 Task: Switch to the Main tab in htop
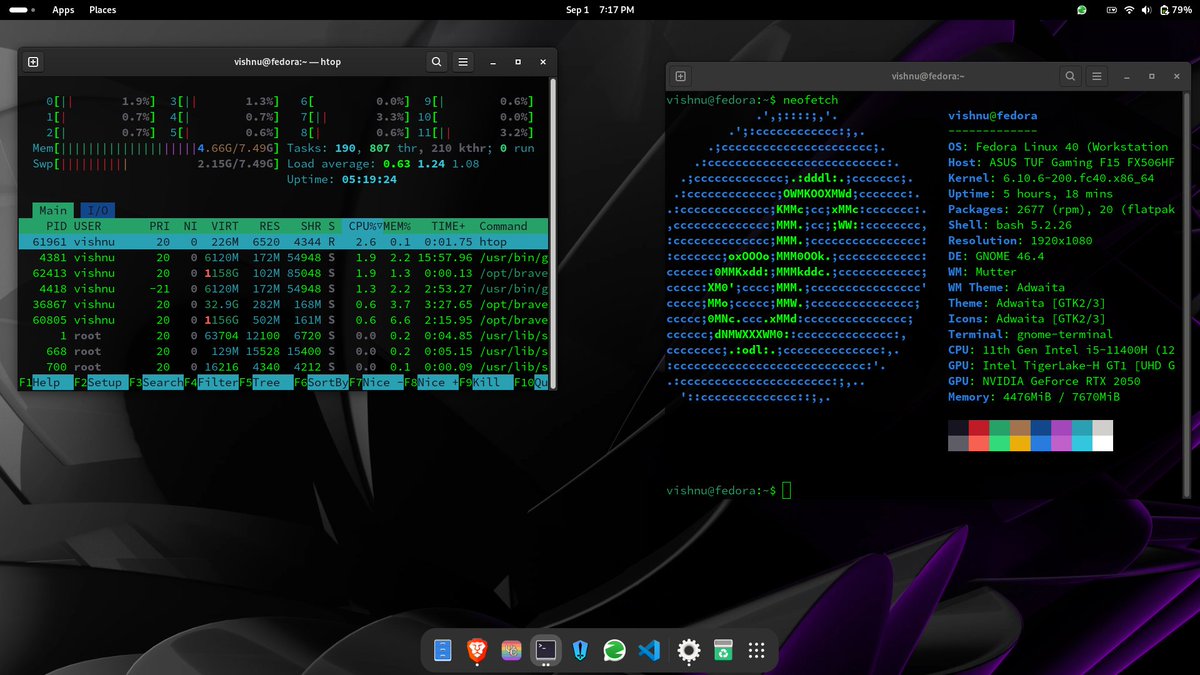[54, 210]
